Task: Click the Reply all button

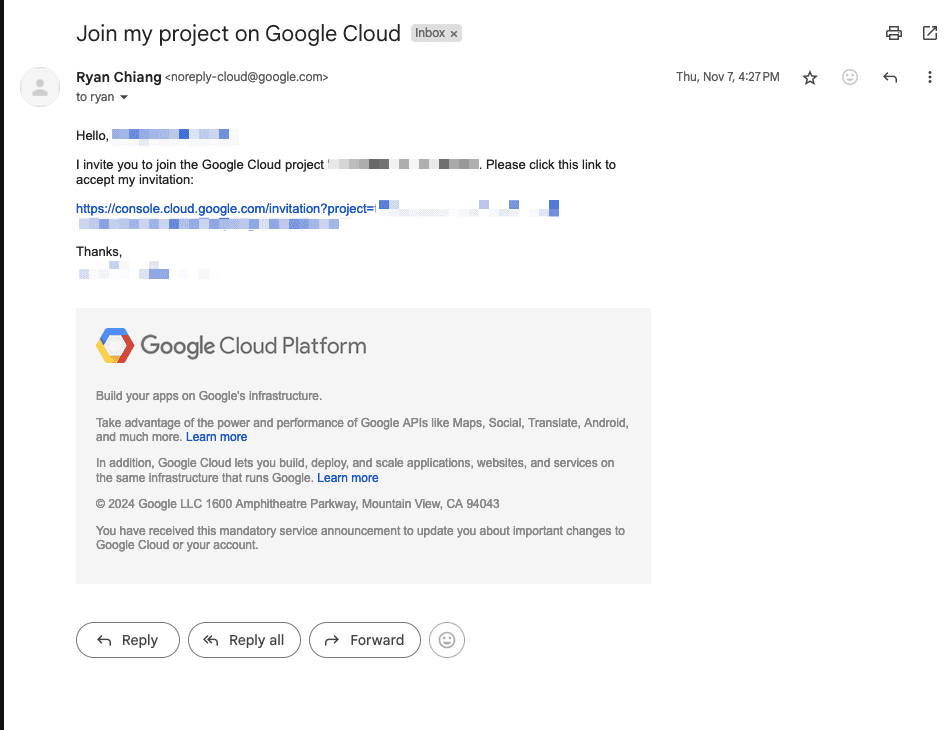Action: [244, 640]
